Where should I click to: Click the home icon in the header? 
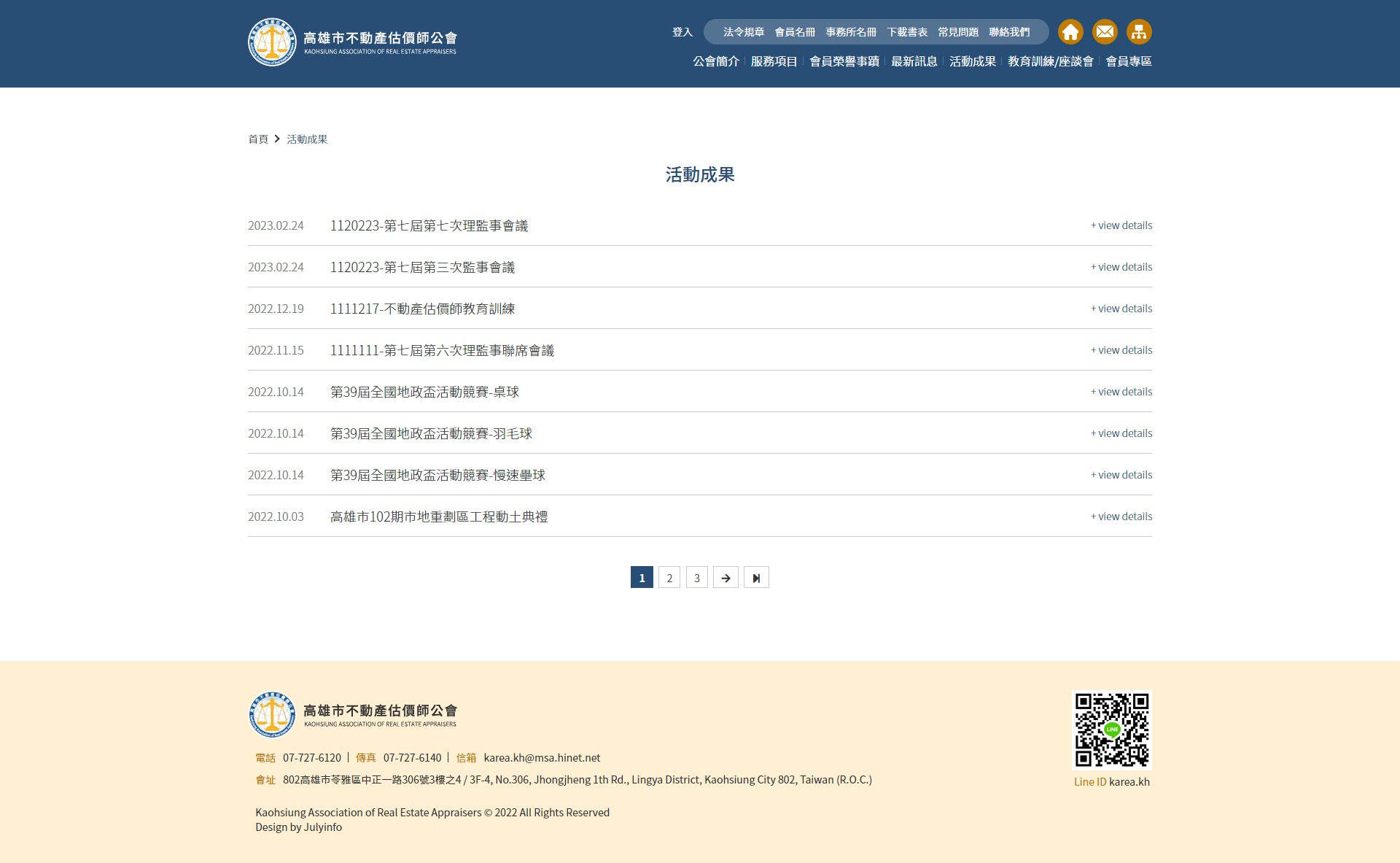click(1070, 32)
